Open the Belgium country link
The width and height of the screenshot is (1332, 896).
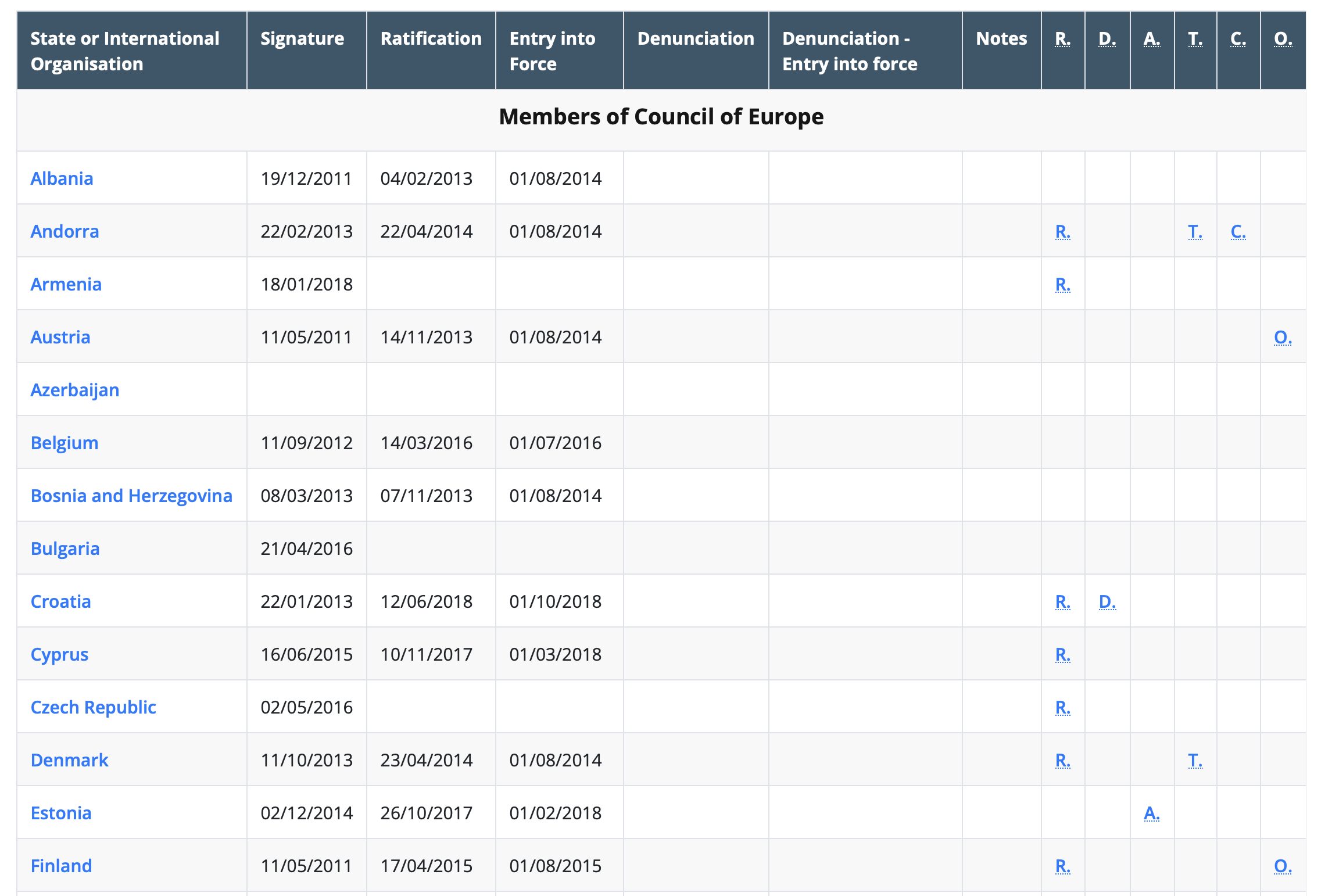click(x=65, y=443)
